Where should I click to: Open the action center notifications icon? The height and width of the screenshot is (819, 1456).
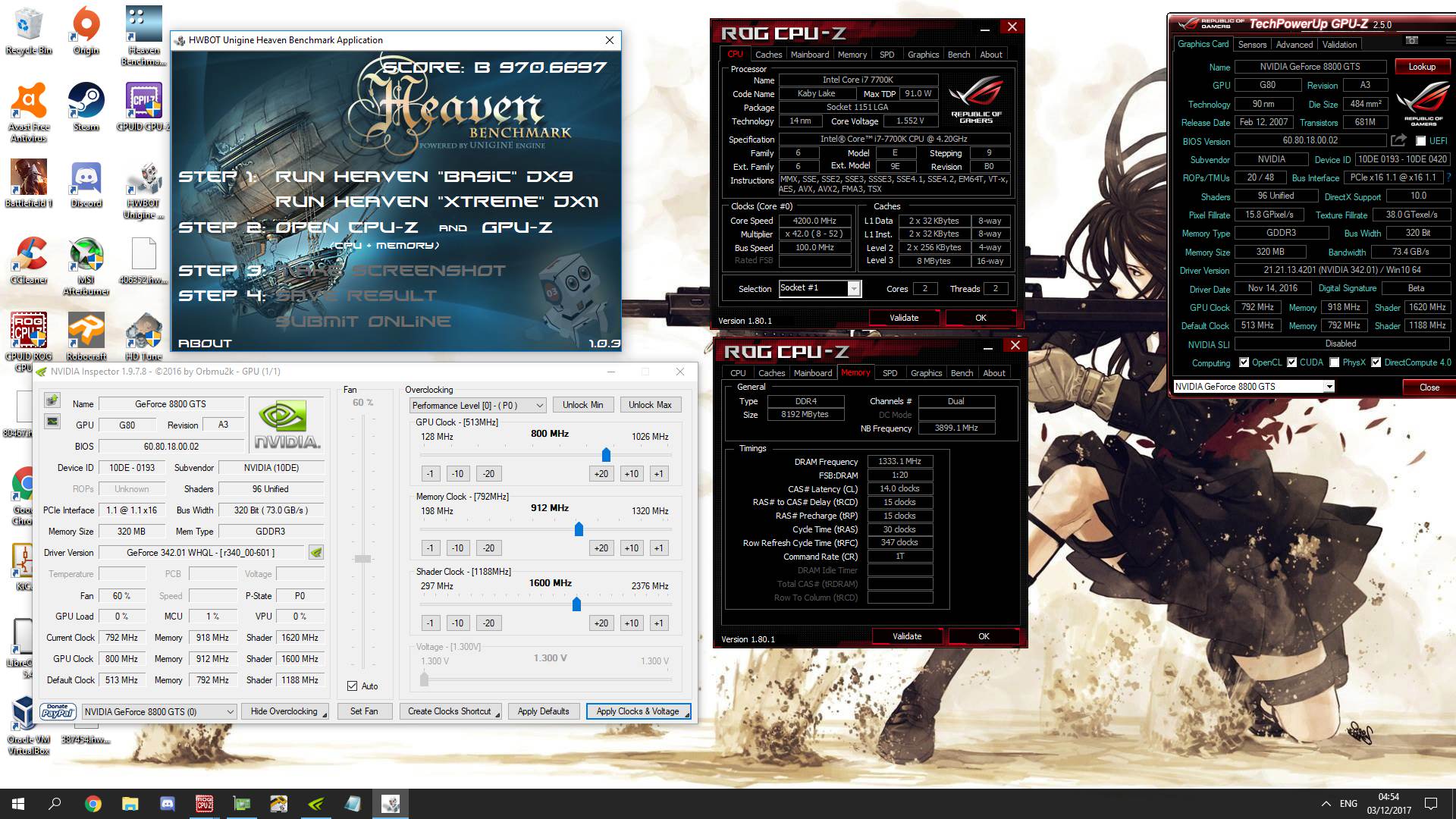1431,804
